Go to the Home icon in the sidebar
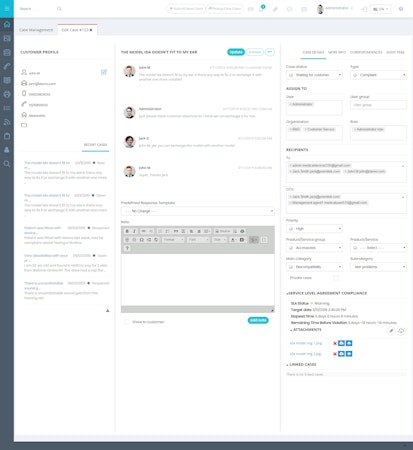This screenshot has height=450, width=413. 7,24
